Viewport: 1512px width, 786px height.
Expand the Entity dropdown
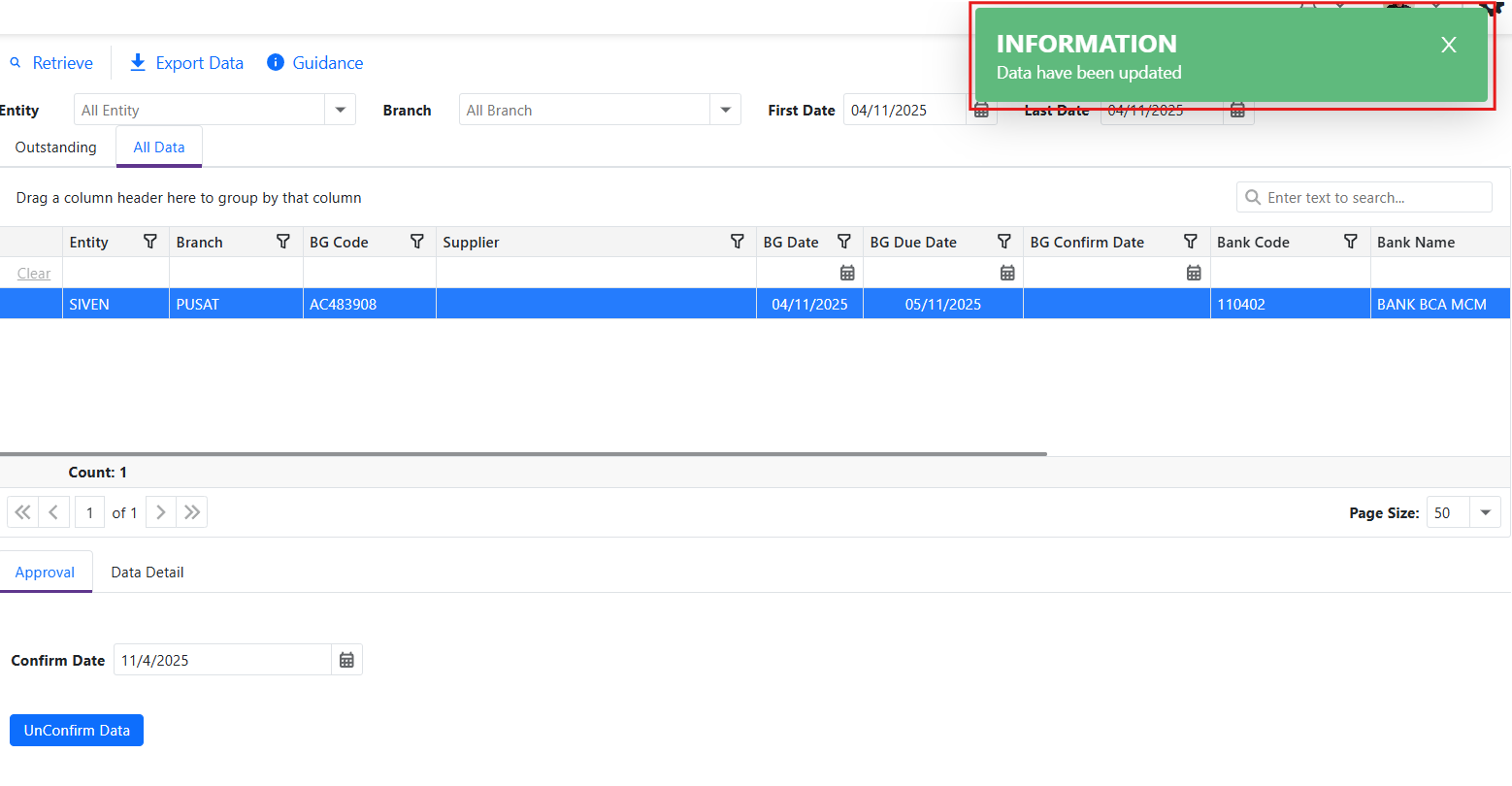pyautogui.click(x=340, y=111)
